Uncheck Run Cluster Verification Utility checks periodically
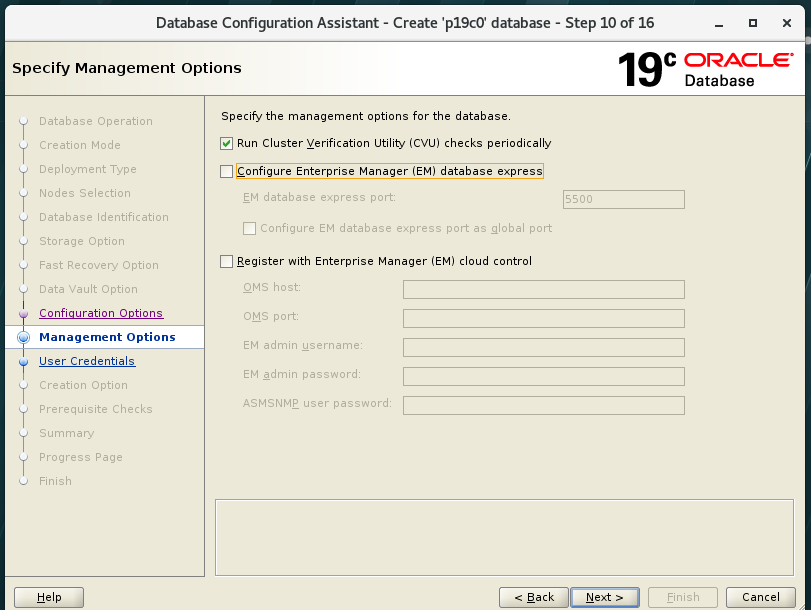Viewport: 811px width, 610px height. coord(227,143)
